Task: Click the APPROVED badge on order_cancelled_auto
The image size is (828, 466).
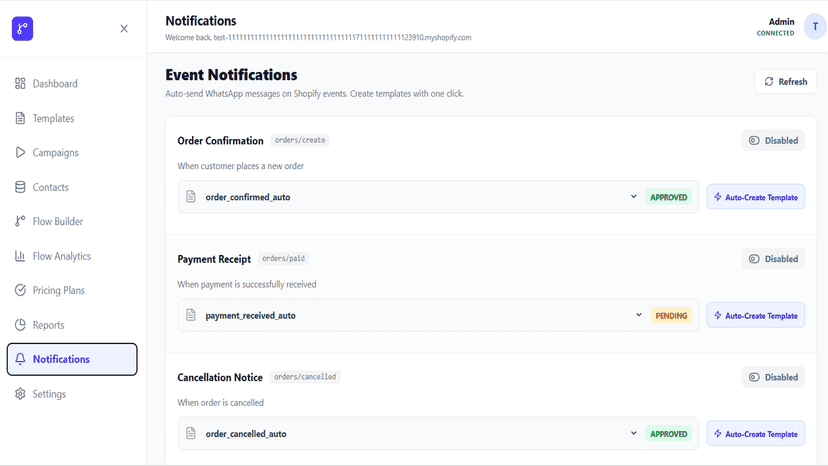Action: [x=669, y=434]
